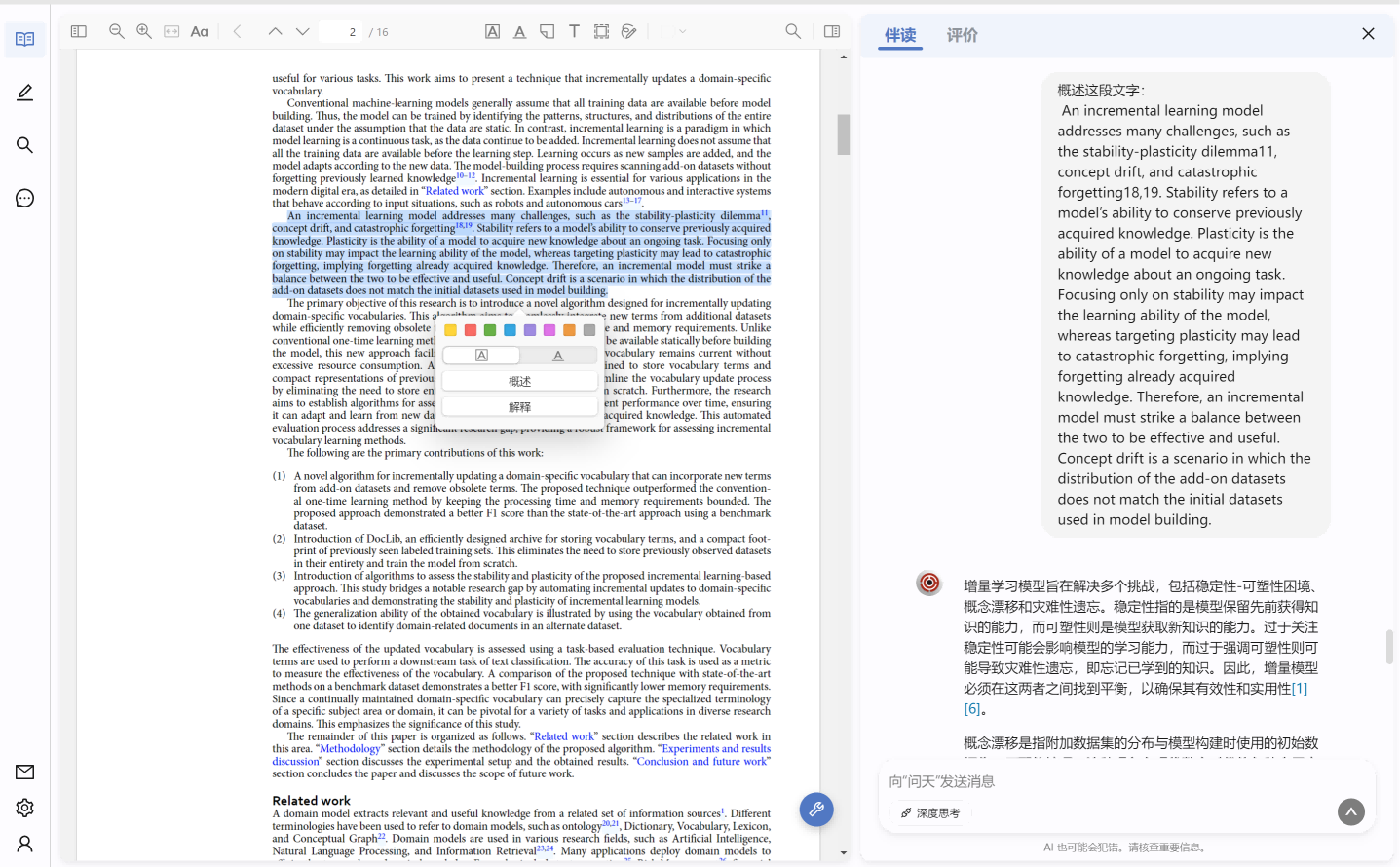This screenshot has width=1400, height=867.
Task: Click the document scrollbar down arrow
Action: click(844, 853)
